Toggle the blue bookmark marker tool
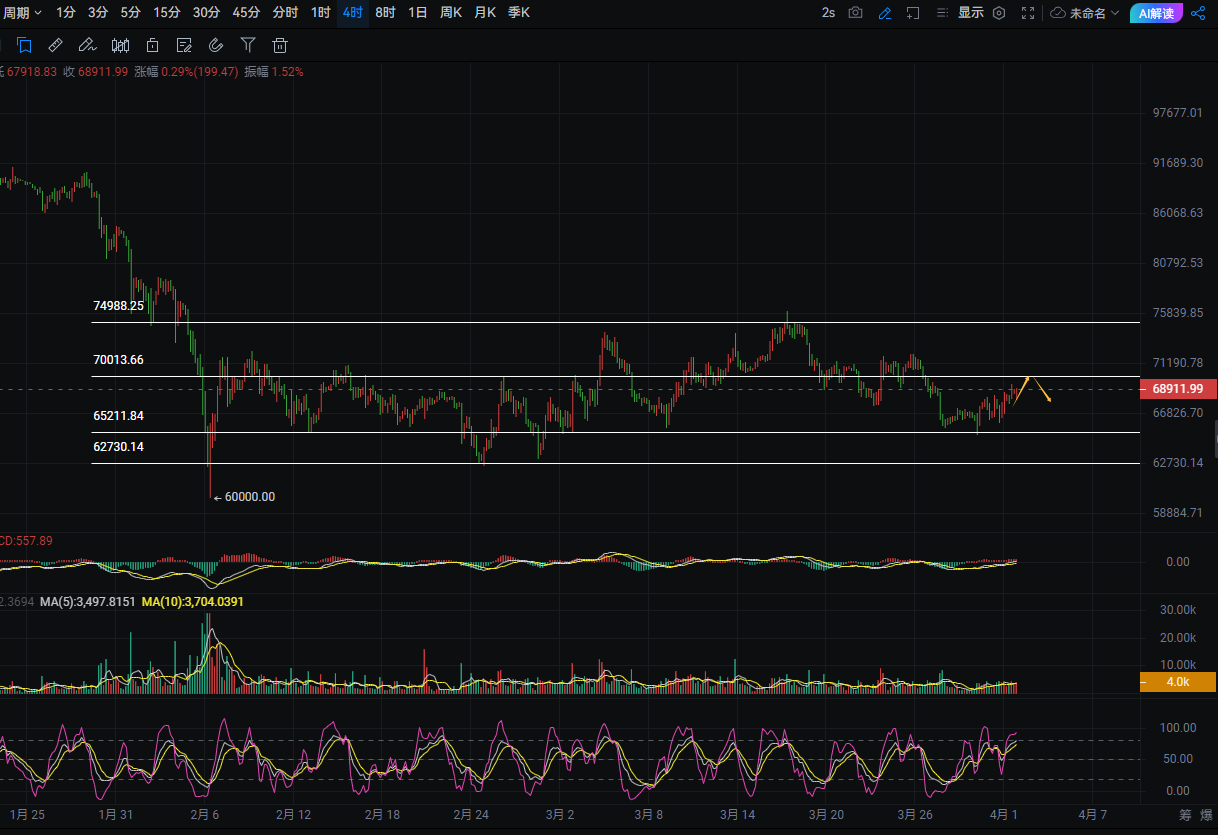 24,45
